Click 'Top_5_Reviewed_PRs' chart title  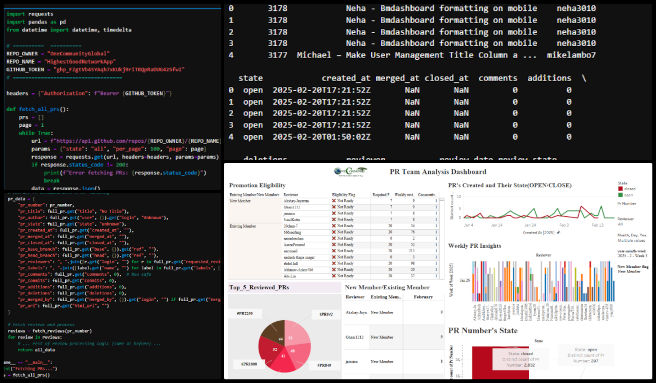(x=259, y=287)
